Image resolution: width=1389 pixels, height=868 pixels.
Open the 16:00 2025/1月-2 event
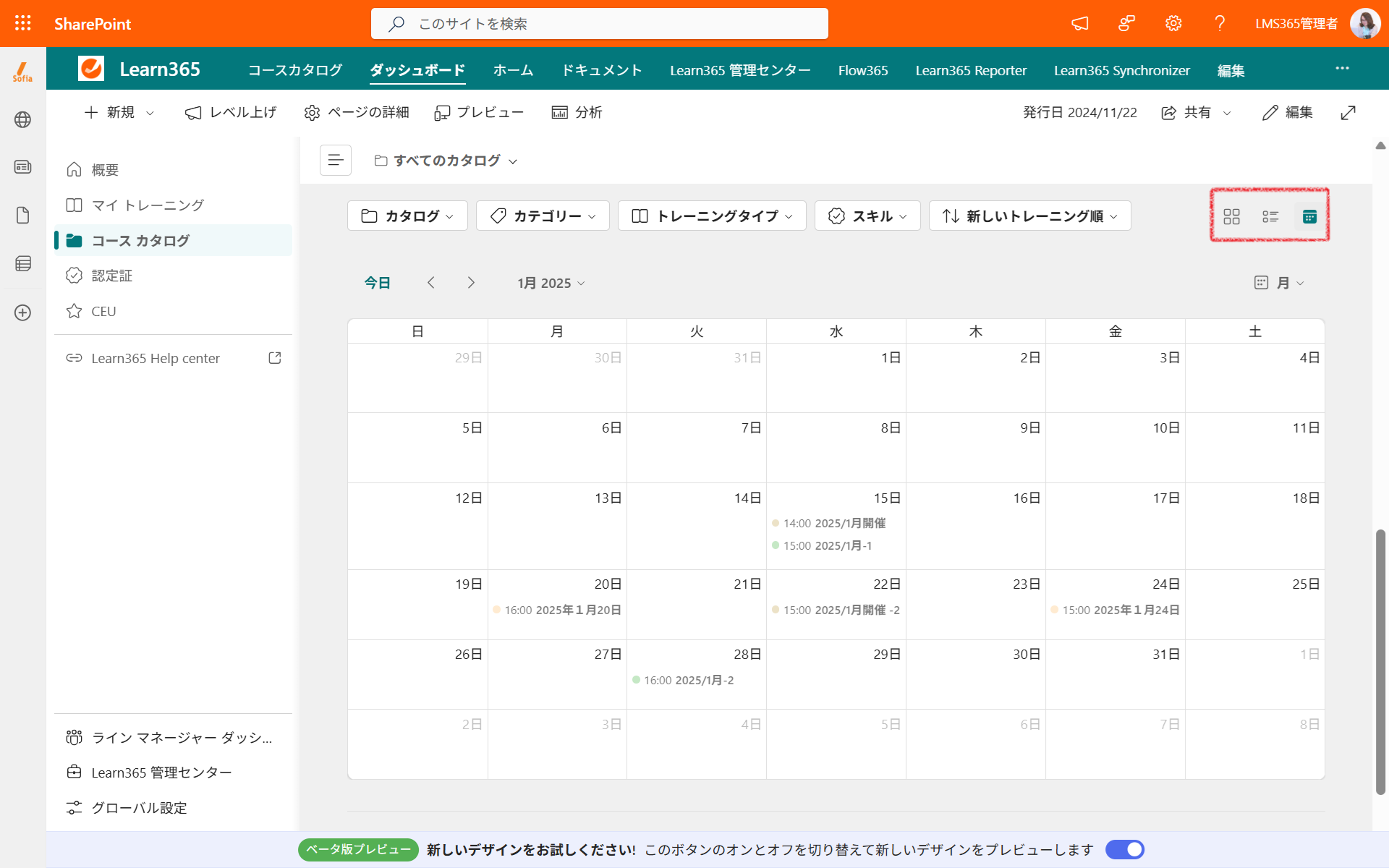click(683, 680)
